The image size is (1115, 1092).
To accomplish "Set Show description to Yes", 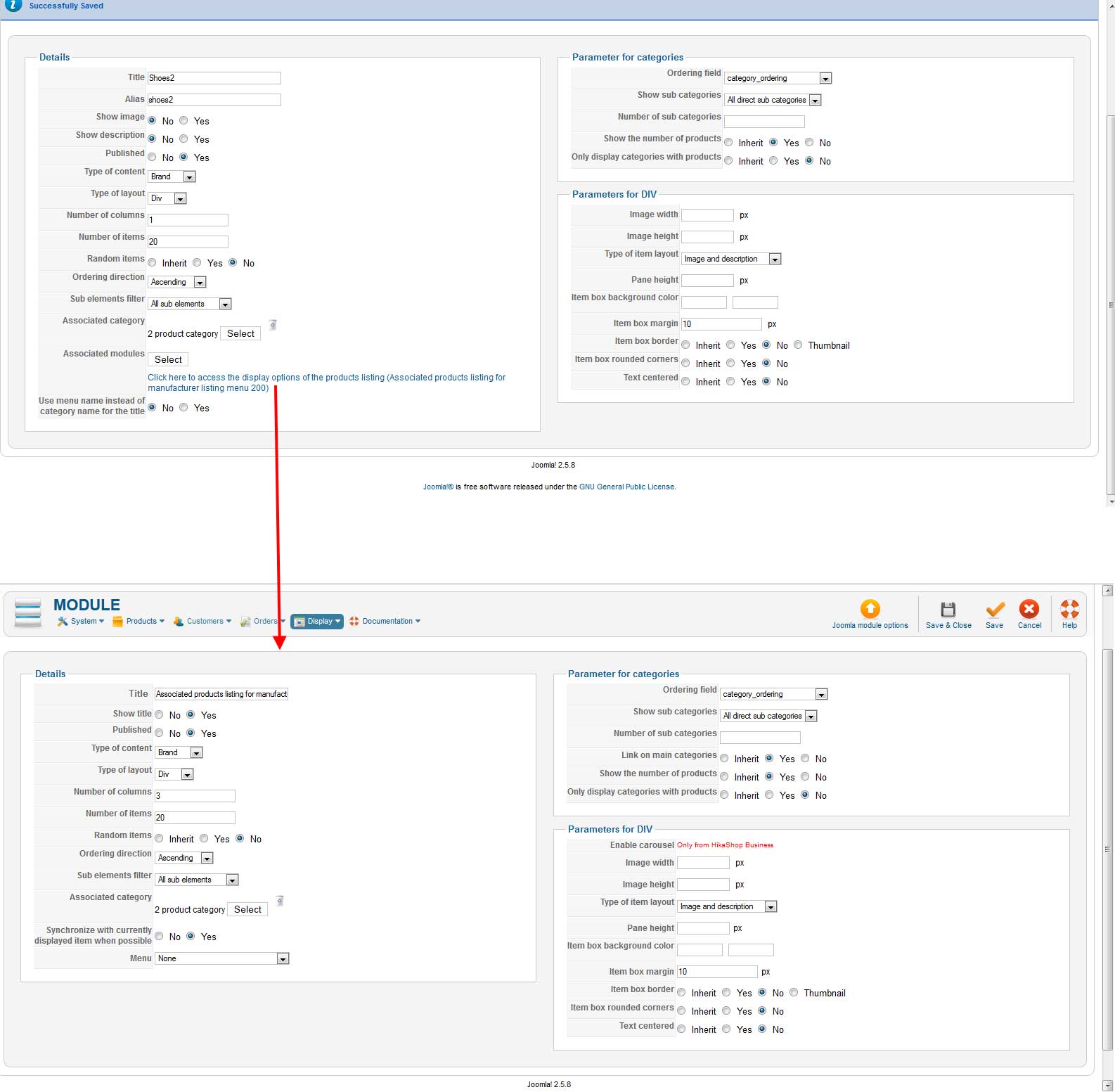I will 183,139.
